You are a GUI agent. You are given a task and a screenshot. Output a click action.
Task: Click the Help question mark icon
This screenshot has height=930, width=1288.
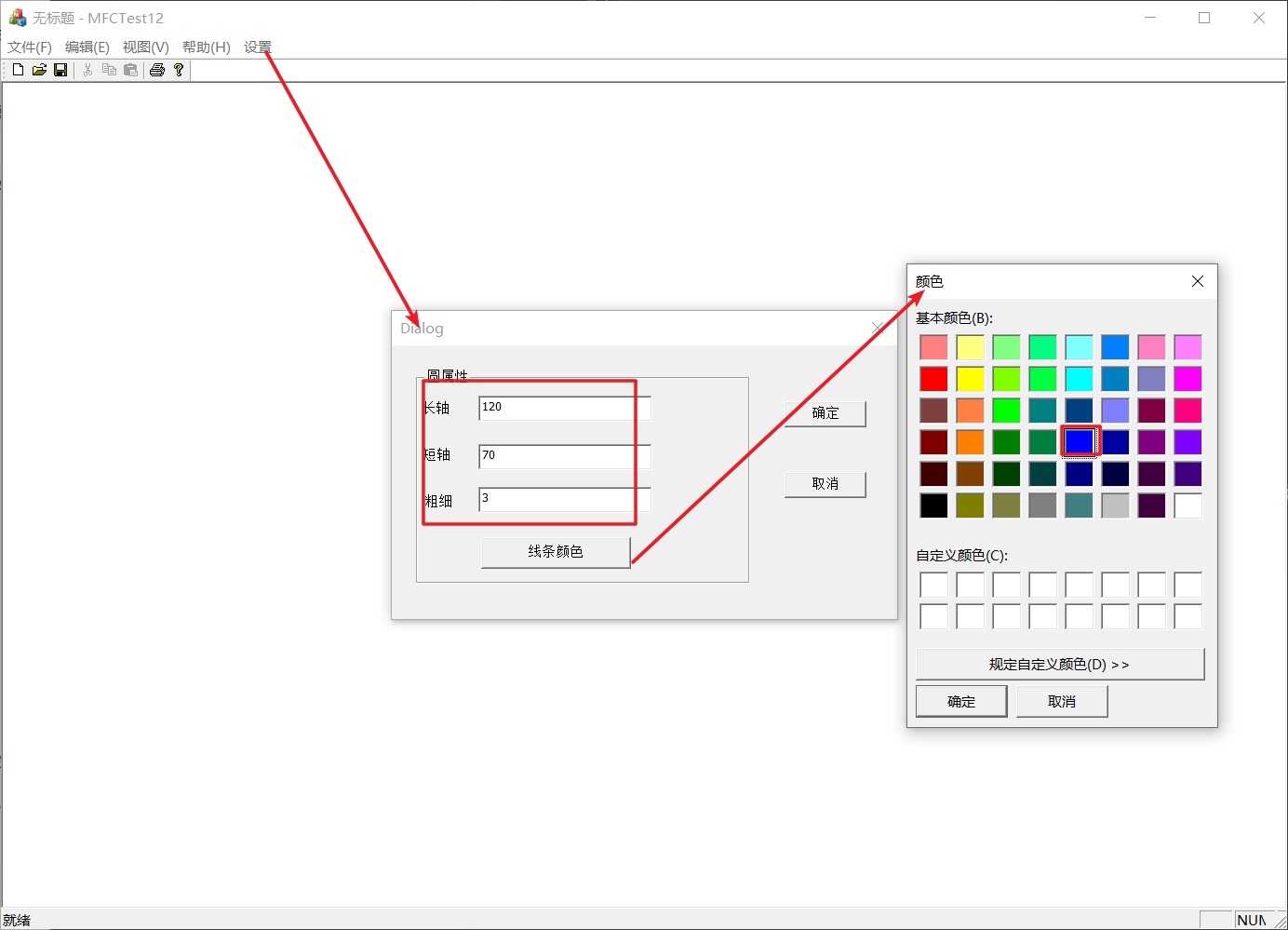pos(179,70)
